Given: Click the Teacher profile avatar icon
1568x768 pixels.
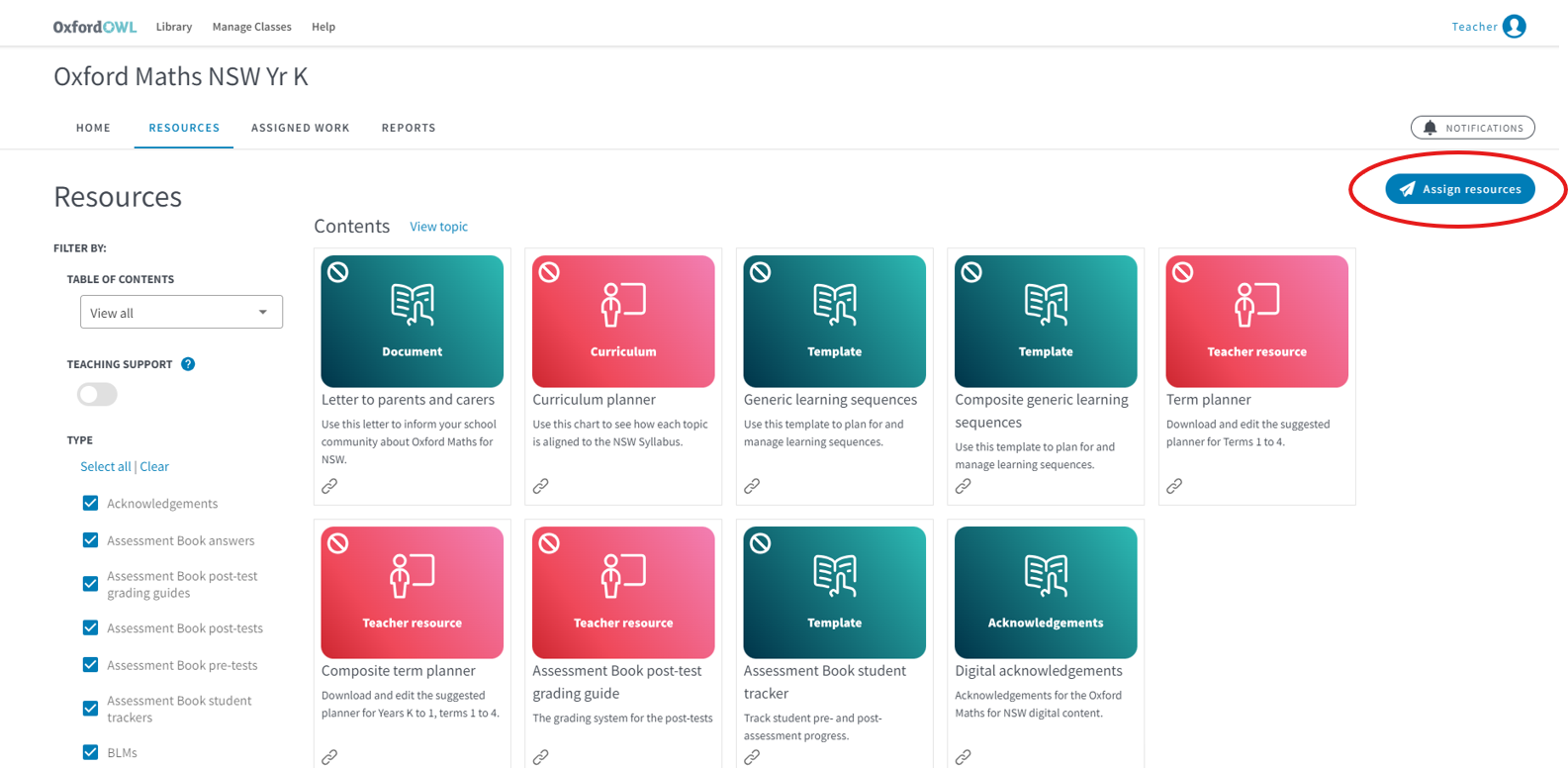Looking at the screenshot, I should (1514, 27).
